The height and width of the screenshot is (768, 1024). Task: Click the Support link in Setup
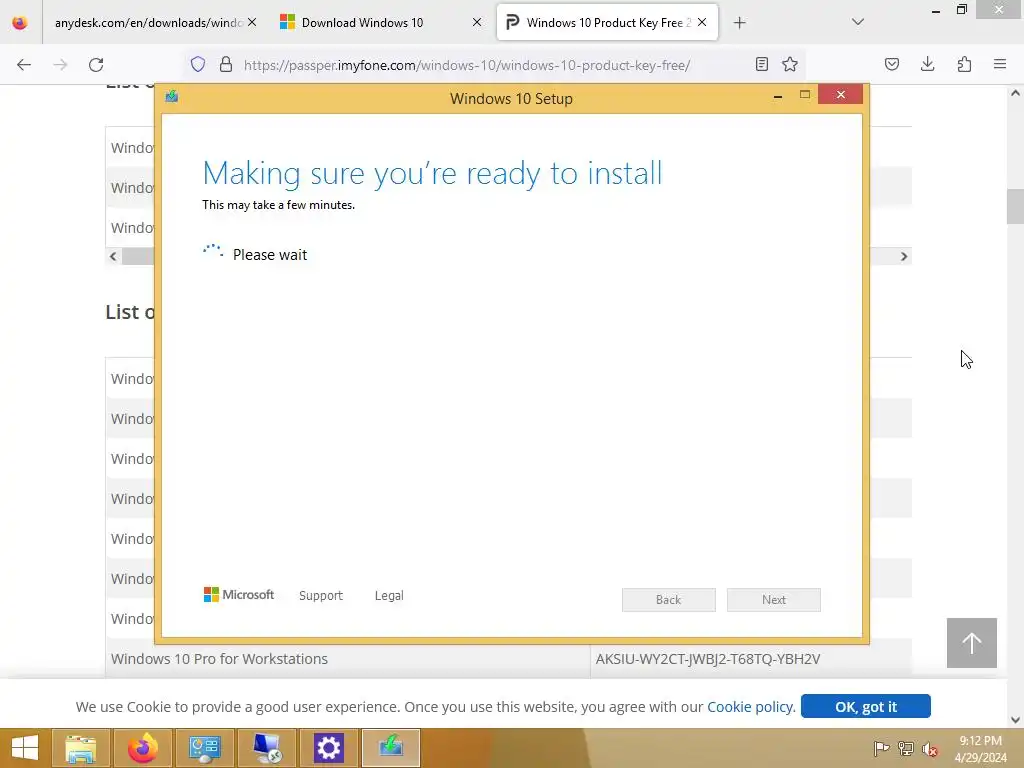[321, 596]
